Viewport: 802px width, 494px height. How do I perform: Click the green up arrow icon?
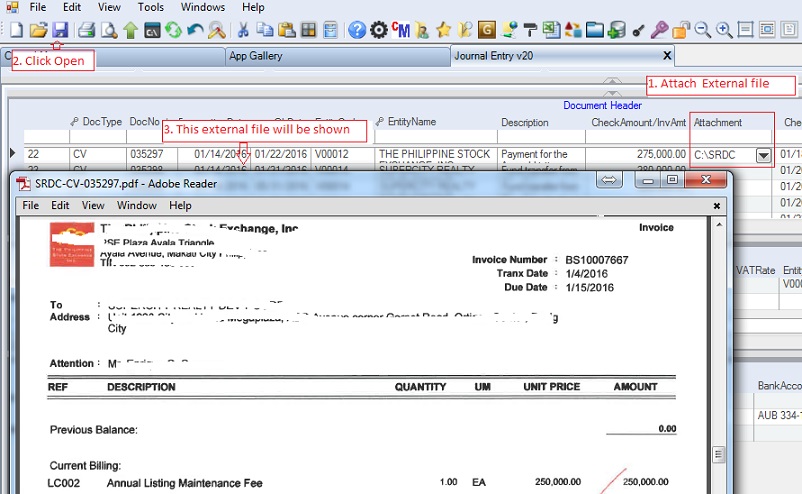tap(131, 30)
